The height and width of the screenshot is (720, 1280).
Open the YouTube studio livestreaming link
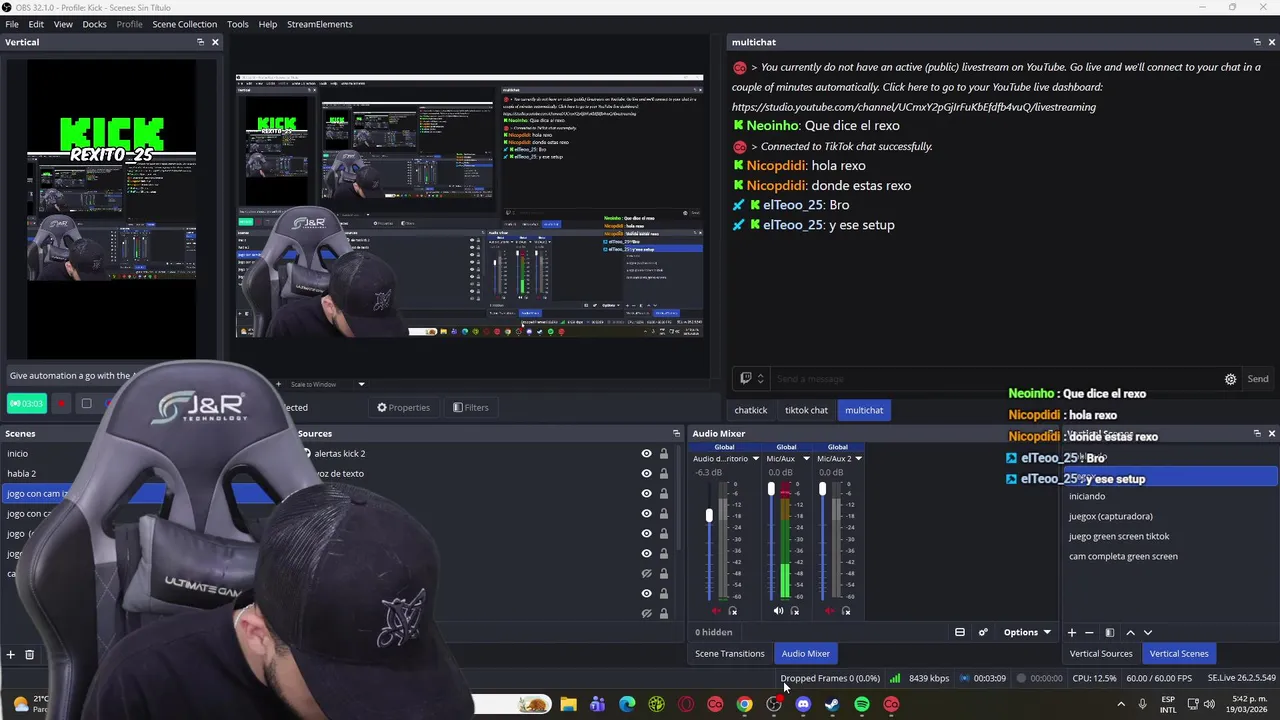pyautogui.click(x=914, y=107)
